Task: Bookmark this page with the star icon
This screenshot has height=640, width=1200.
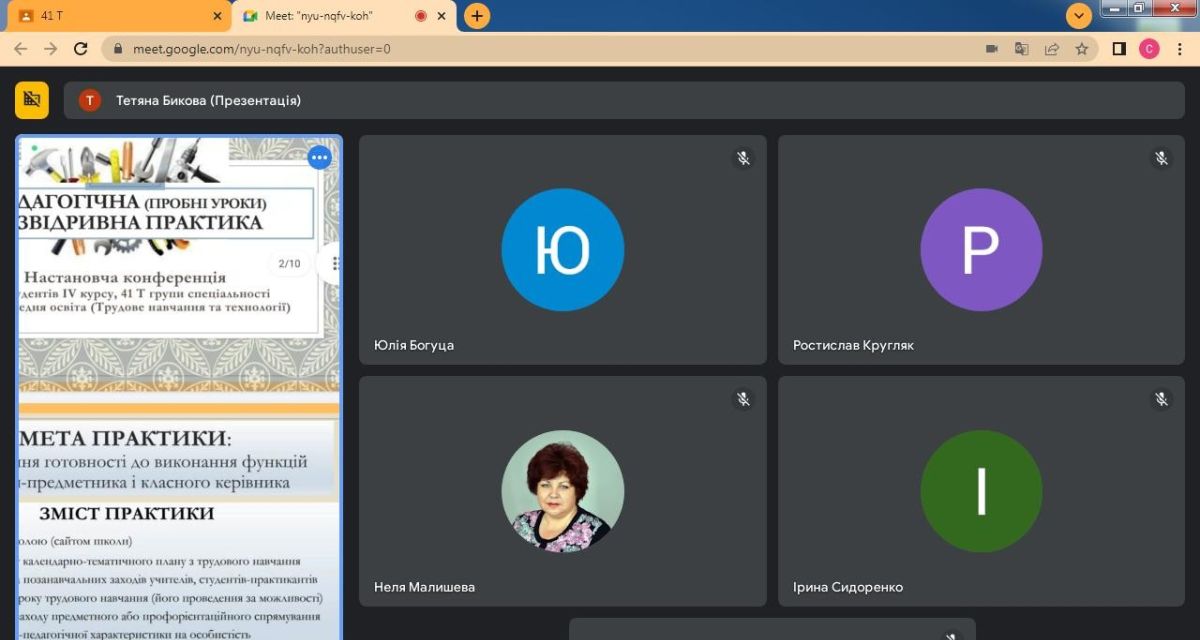Action: (1081, 49)
